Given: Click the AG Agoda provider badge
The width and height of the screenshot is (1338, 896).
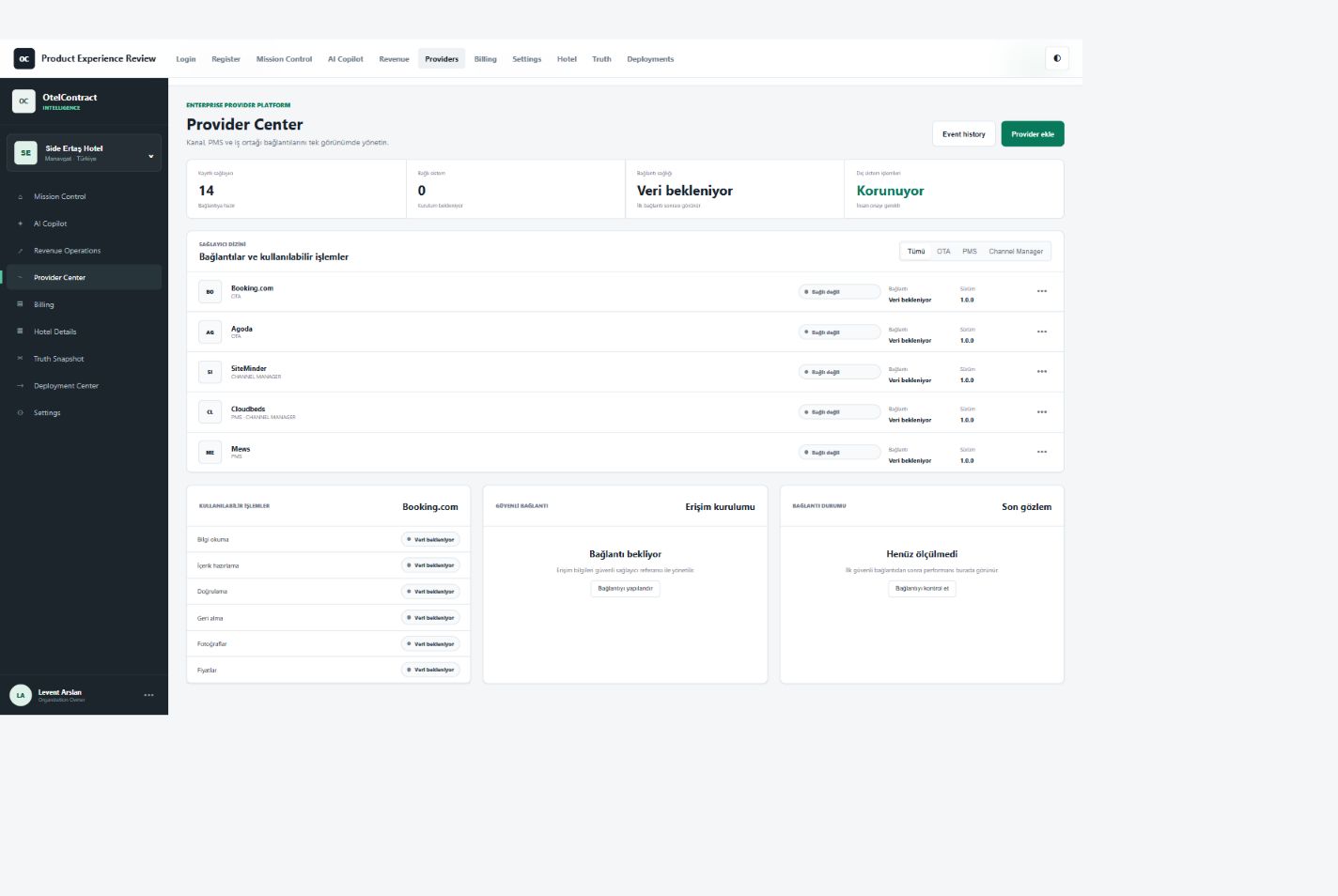Looking at the screenshot, I should pyautogui.click(x=210, y=332).
